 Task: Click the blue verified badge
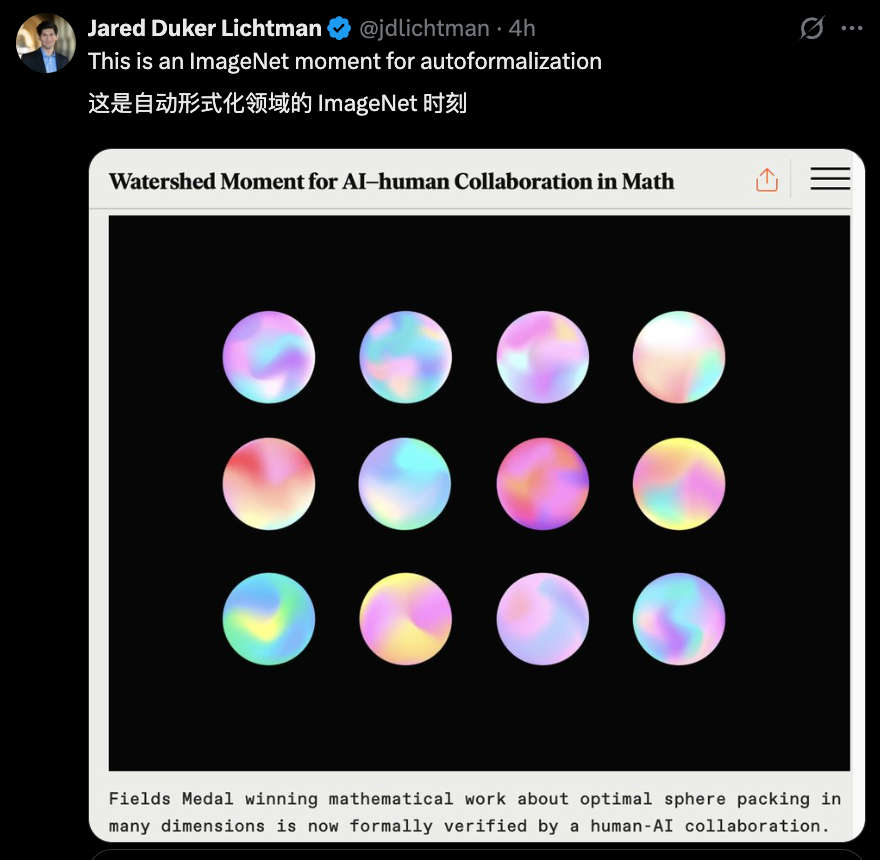[x=340, y=29]
